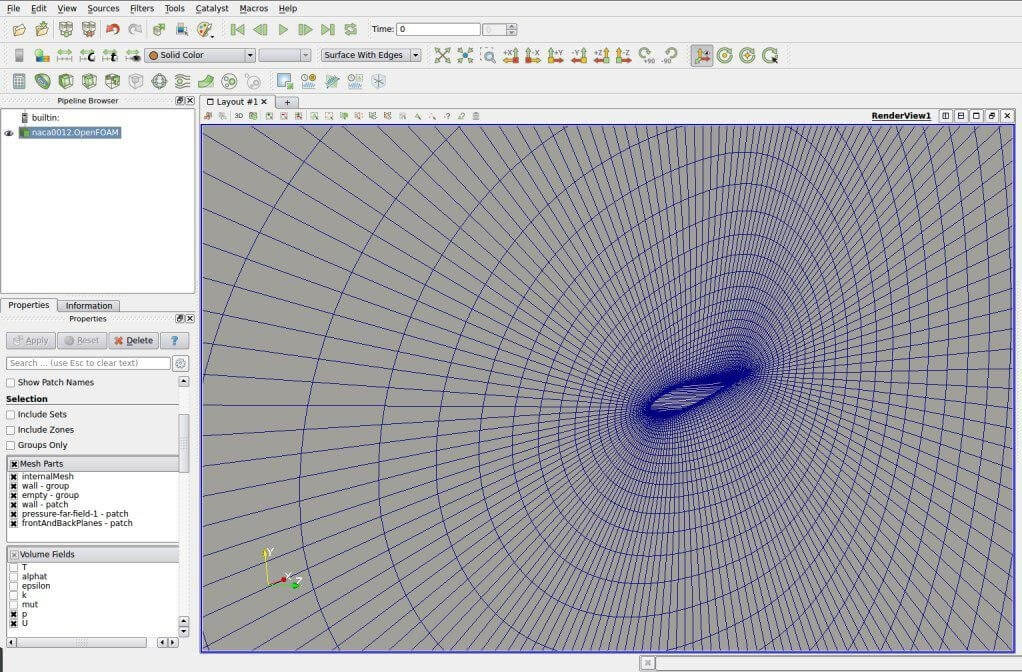The width and height of the screenshot is (1022, 672).
Task: Open the Catalyst menu
Action: (x=212, y=8)
